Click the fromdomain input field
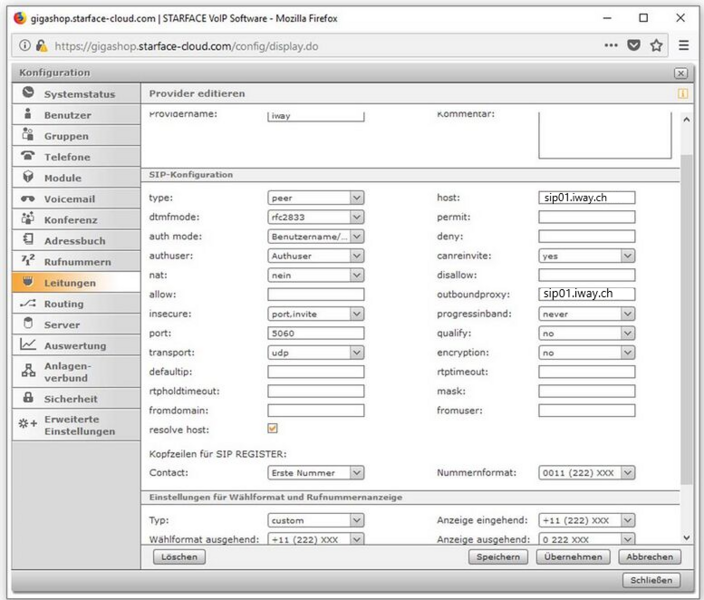This screenshot has height=600, width=704. 316,410
